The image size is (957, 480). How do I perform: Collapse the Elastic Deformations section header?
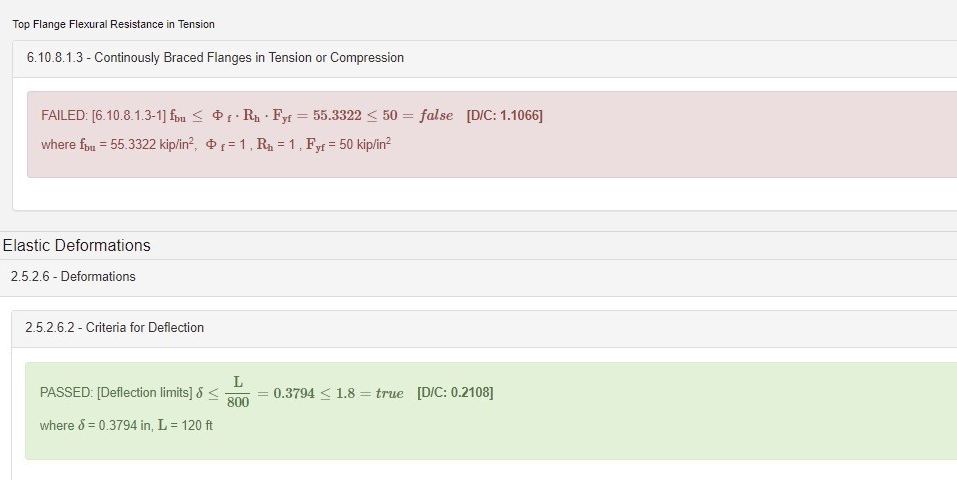[77, 246]
